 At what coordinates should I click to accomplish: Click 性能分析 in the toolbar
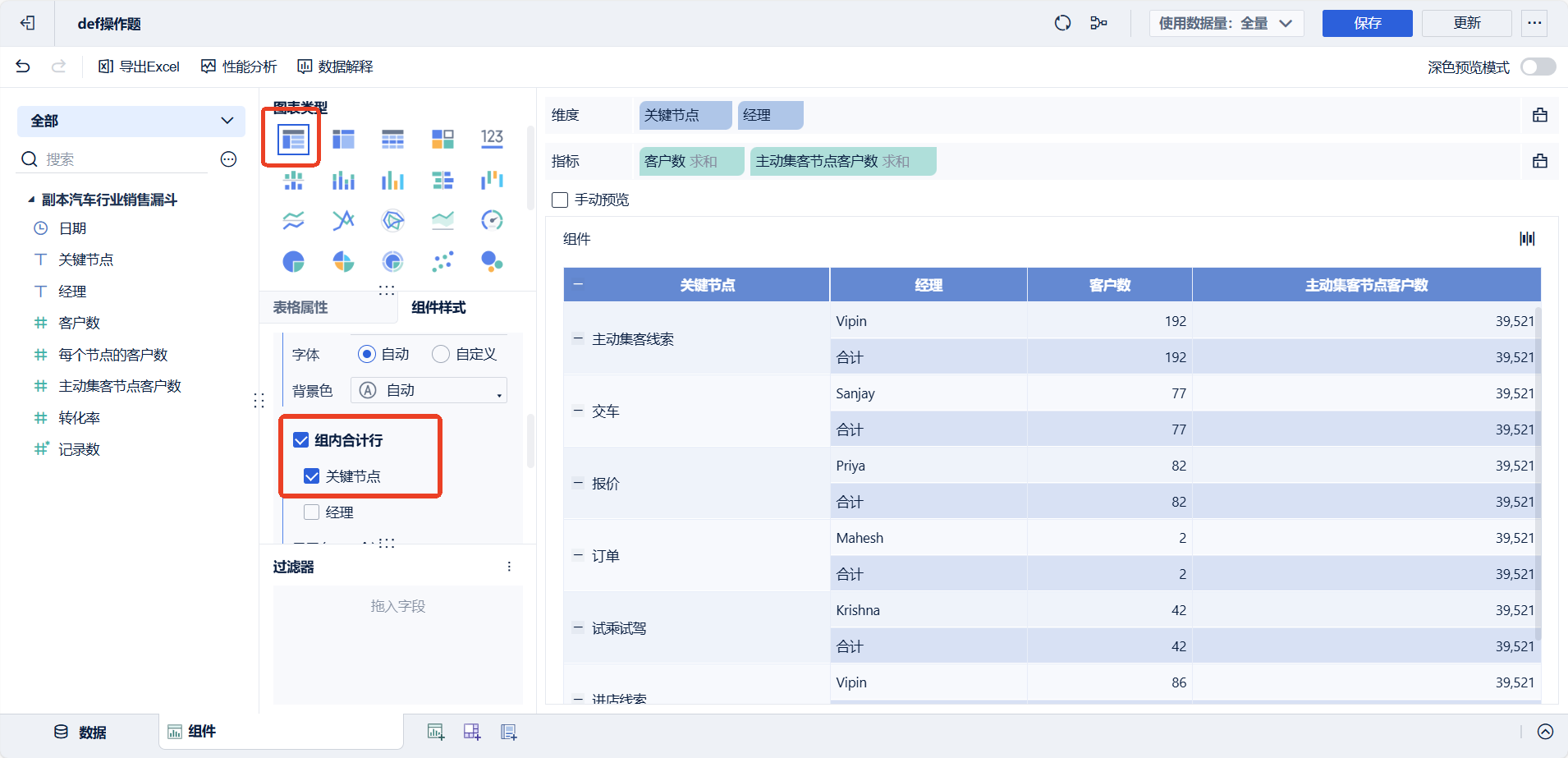coord(239,67)
